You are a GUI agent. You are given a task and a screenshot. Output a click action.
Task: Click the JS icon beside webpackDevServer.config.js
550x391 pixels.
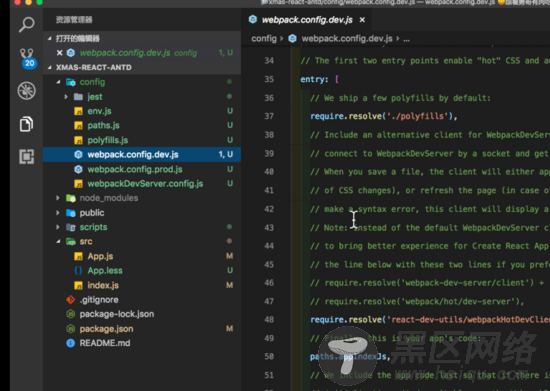(x=79, y=184)
